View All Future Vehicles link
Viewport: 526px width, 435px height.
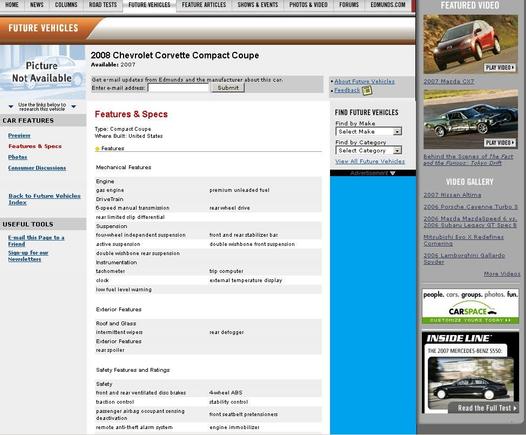click(370, 161)
